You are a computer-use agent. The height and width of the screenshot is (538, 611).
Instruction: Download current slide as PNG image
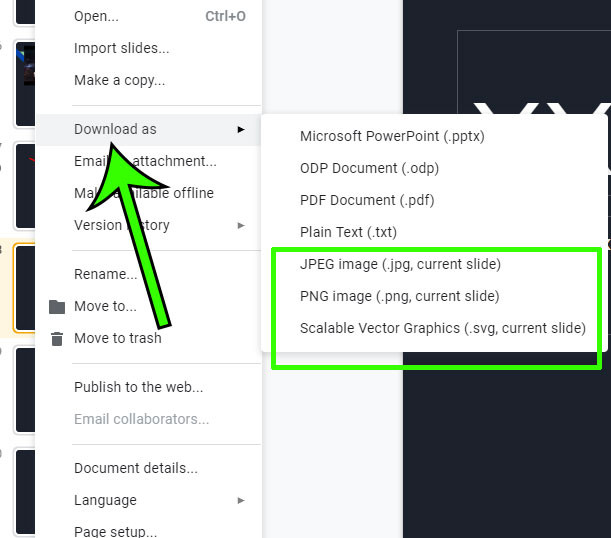[399, 296]
